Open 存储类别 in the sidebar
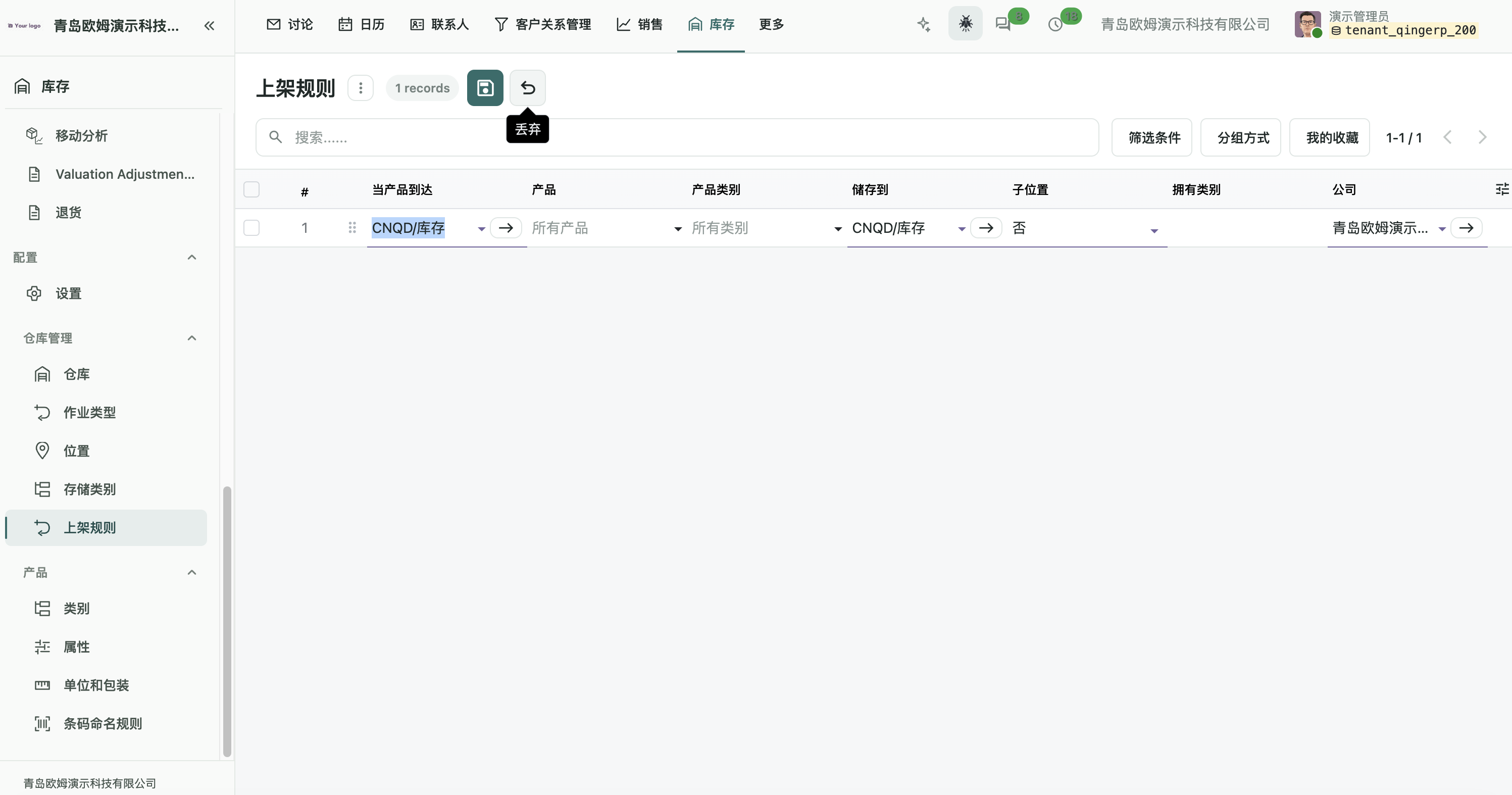1512x795 pixels. [x=106, y=489]
